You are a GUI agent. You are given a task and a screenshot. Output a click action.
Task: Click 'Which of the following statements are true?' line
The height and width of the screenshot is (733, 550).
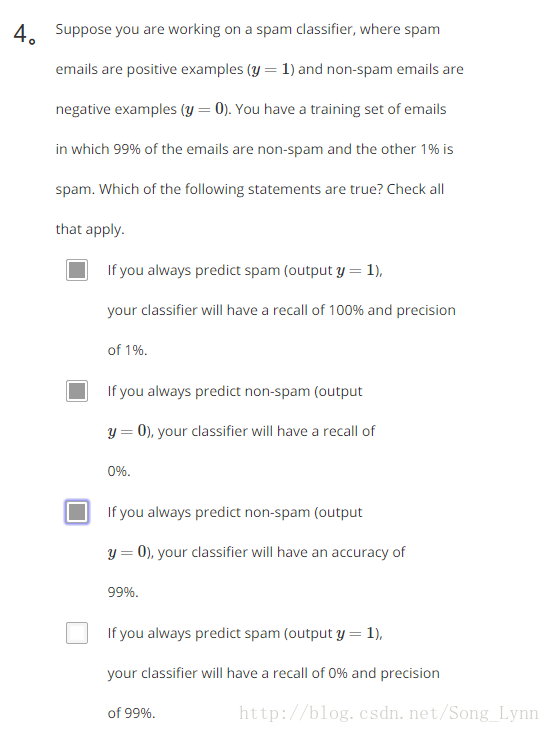[x=241, y=189]
